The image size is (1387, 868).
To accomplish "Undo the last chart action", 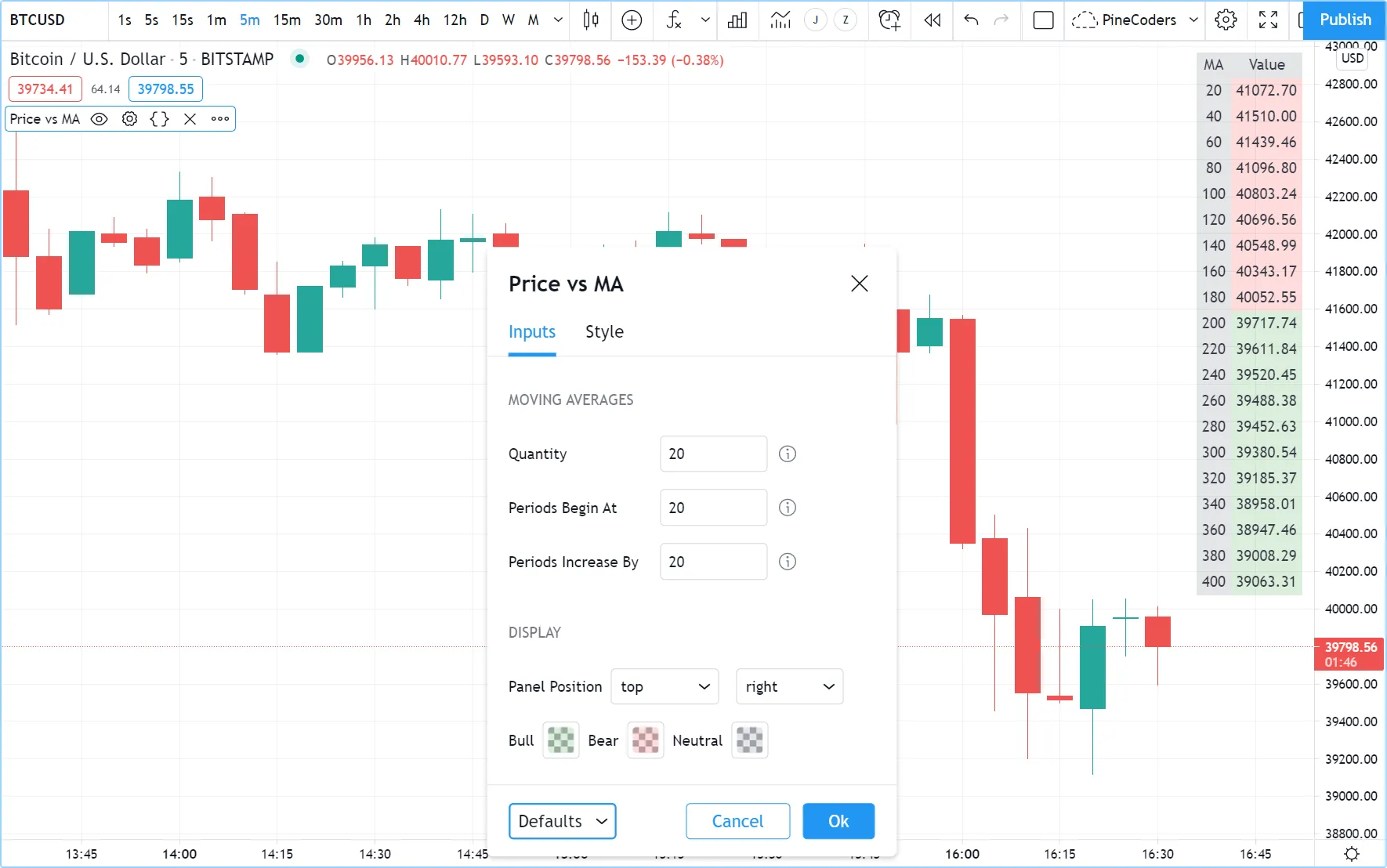I will click(971, 20).
